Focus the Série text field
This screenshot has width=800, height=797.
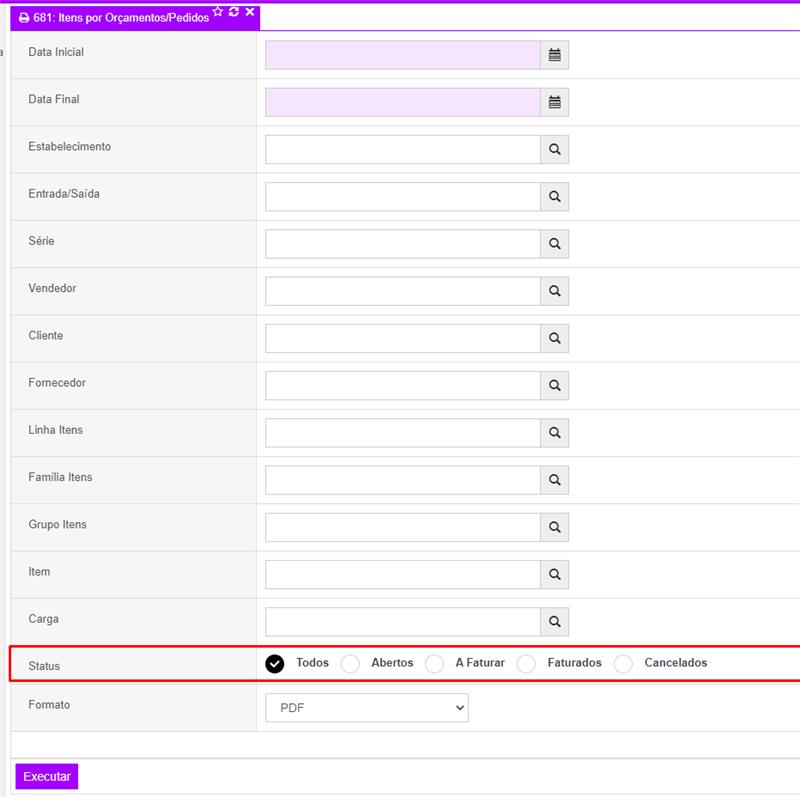[x=403, y=244]
